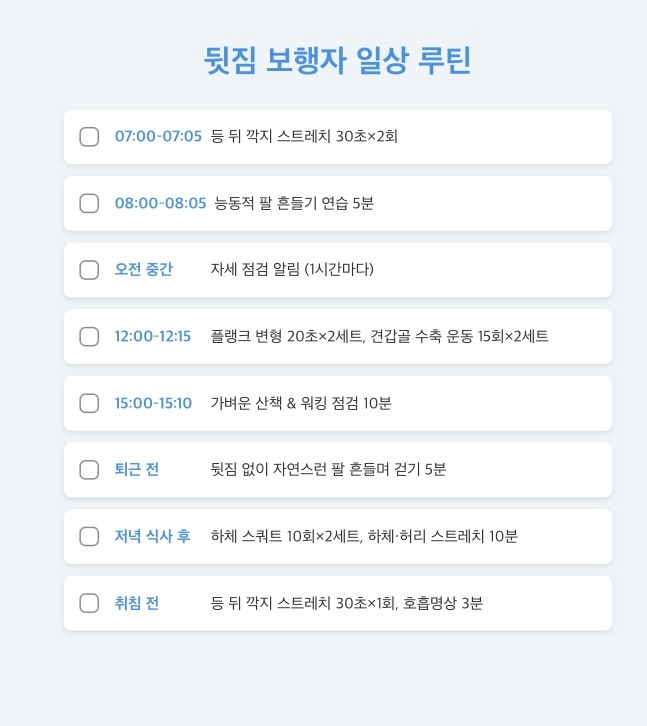Click the 자세 점검 알림 (1시간마다) text
The width and height of the screenshot is (647, 726).
292,269
